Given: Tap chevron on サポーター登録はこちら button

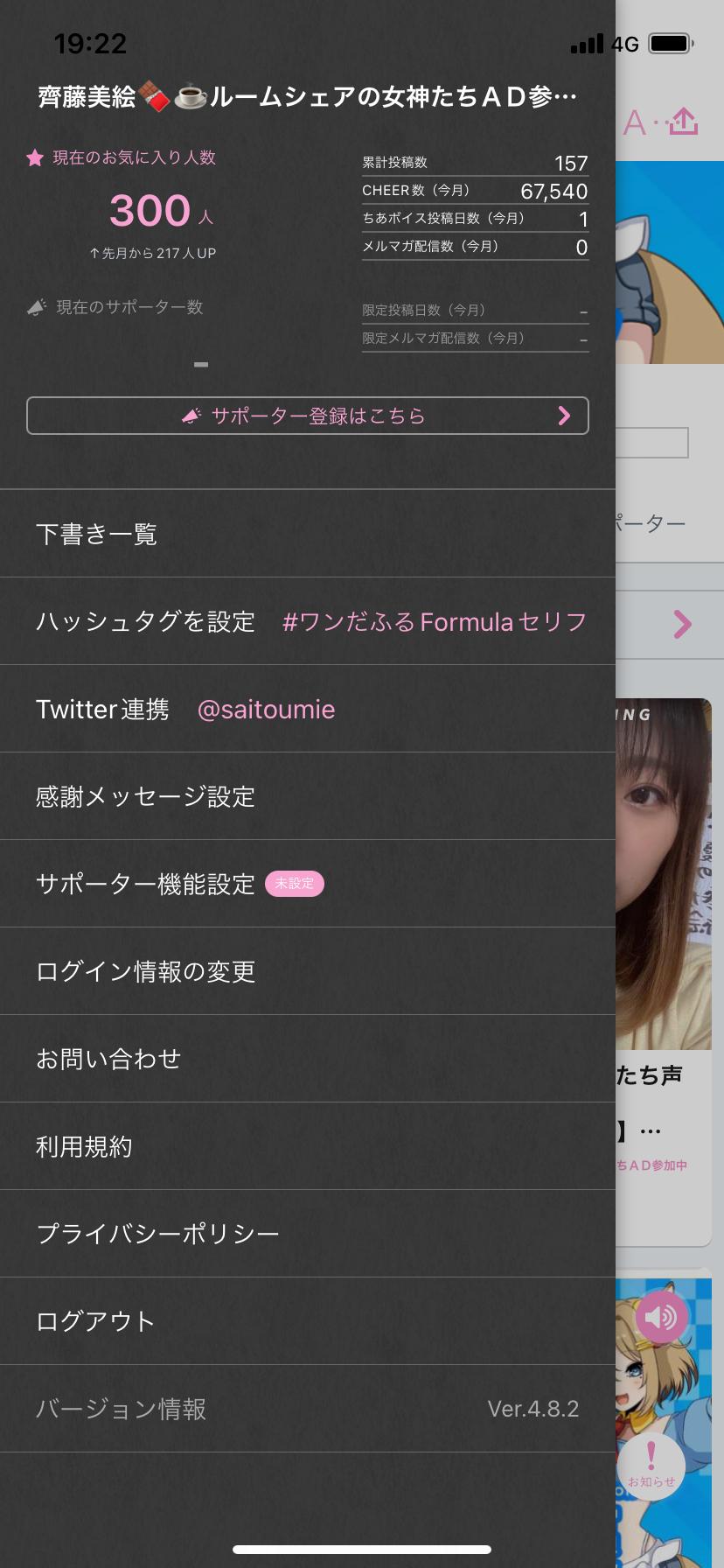Looking at the screenshot, I should (565, 416).
